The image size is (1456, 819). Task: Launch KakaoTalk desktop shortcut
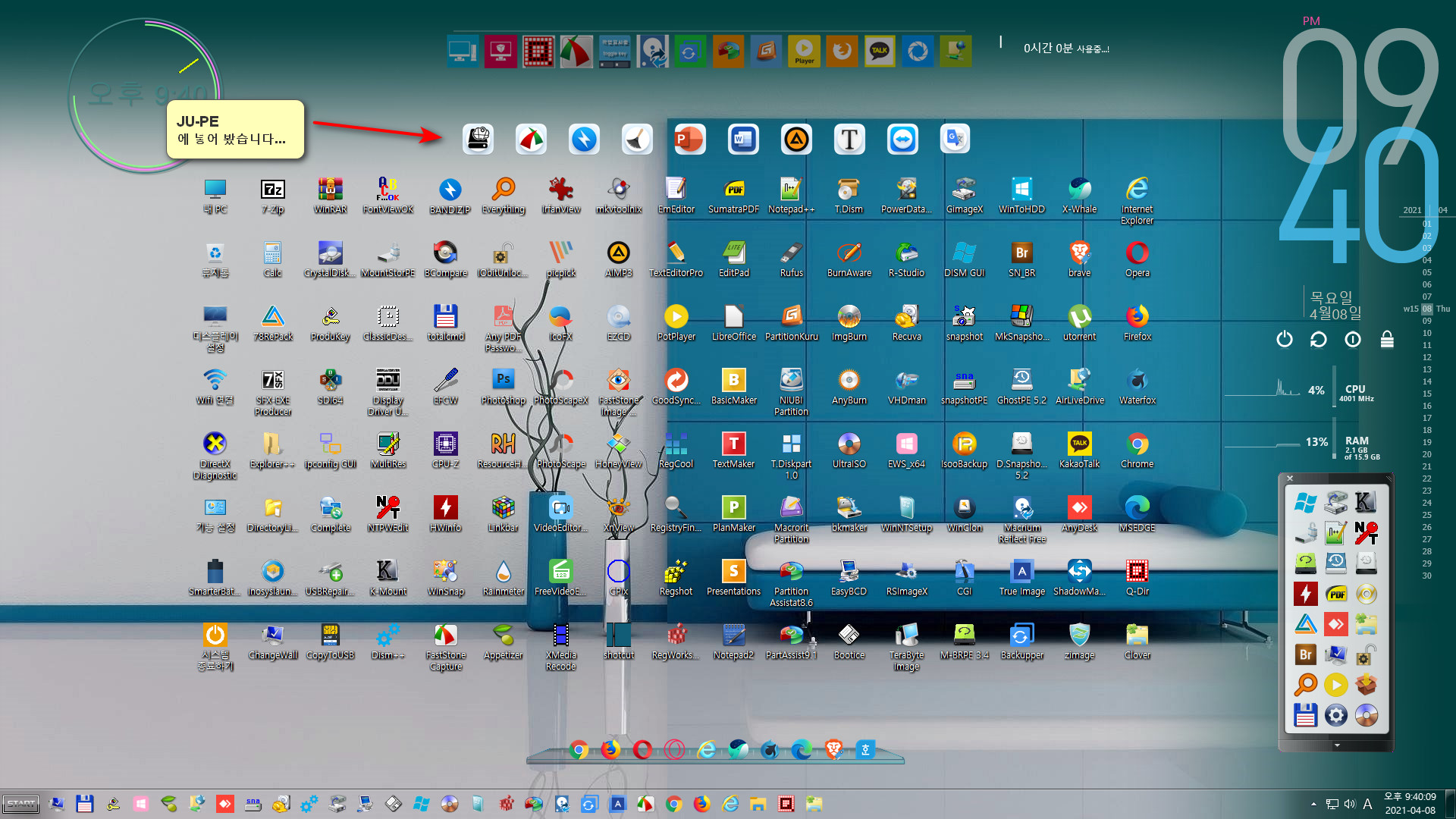pyautogui.click(x=1079, y=450)
